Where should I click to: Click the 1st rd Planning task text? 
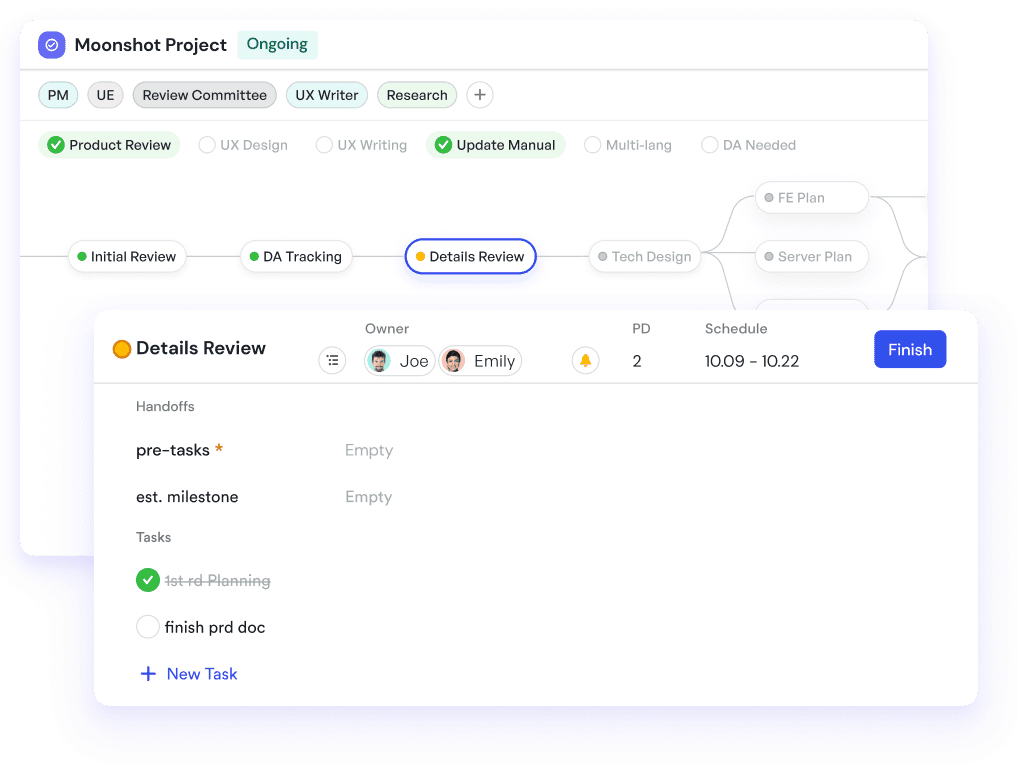[217, 580]
